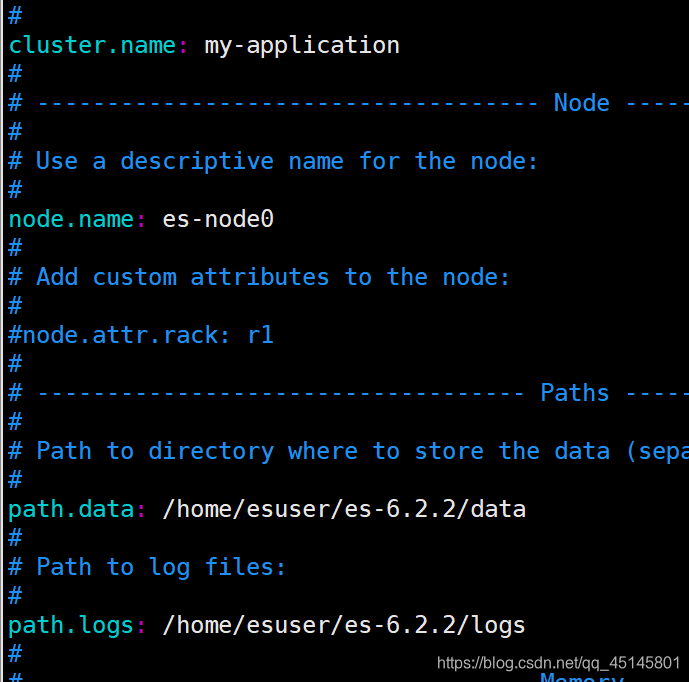Click the value 'my-application'
This screenshot has width=689, height=682.
(x=302, y=47)
